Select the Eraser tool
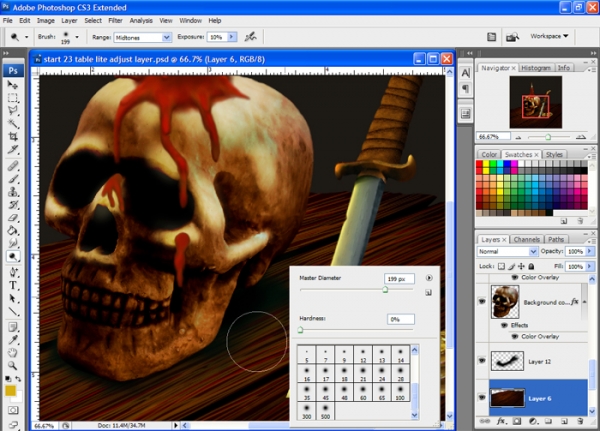The width and height of the screenshot is (600, 431). [x=13, y=217]
